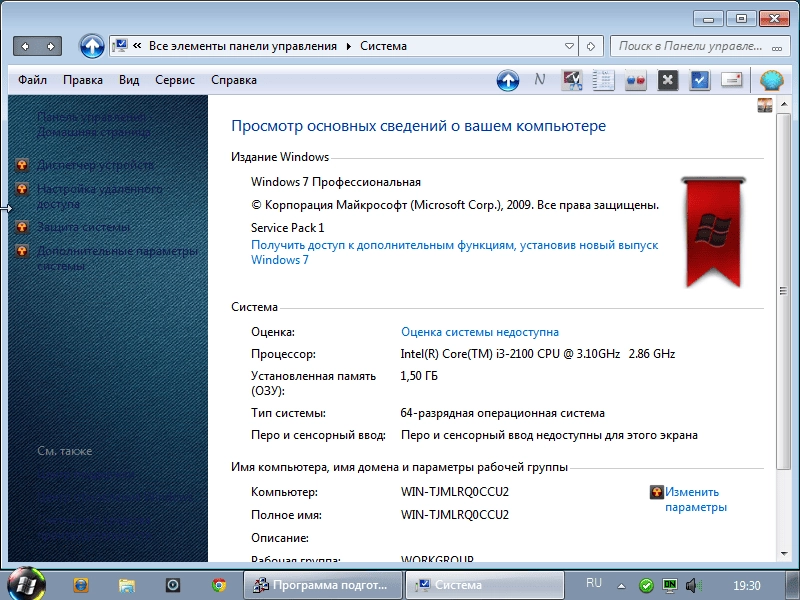Click the seashell icon in the toolbar
800x600 pixels.
pyautogui.click(x=771, y=80)
